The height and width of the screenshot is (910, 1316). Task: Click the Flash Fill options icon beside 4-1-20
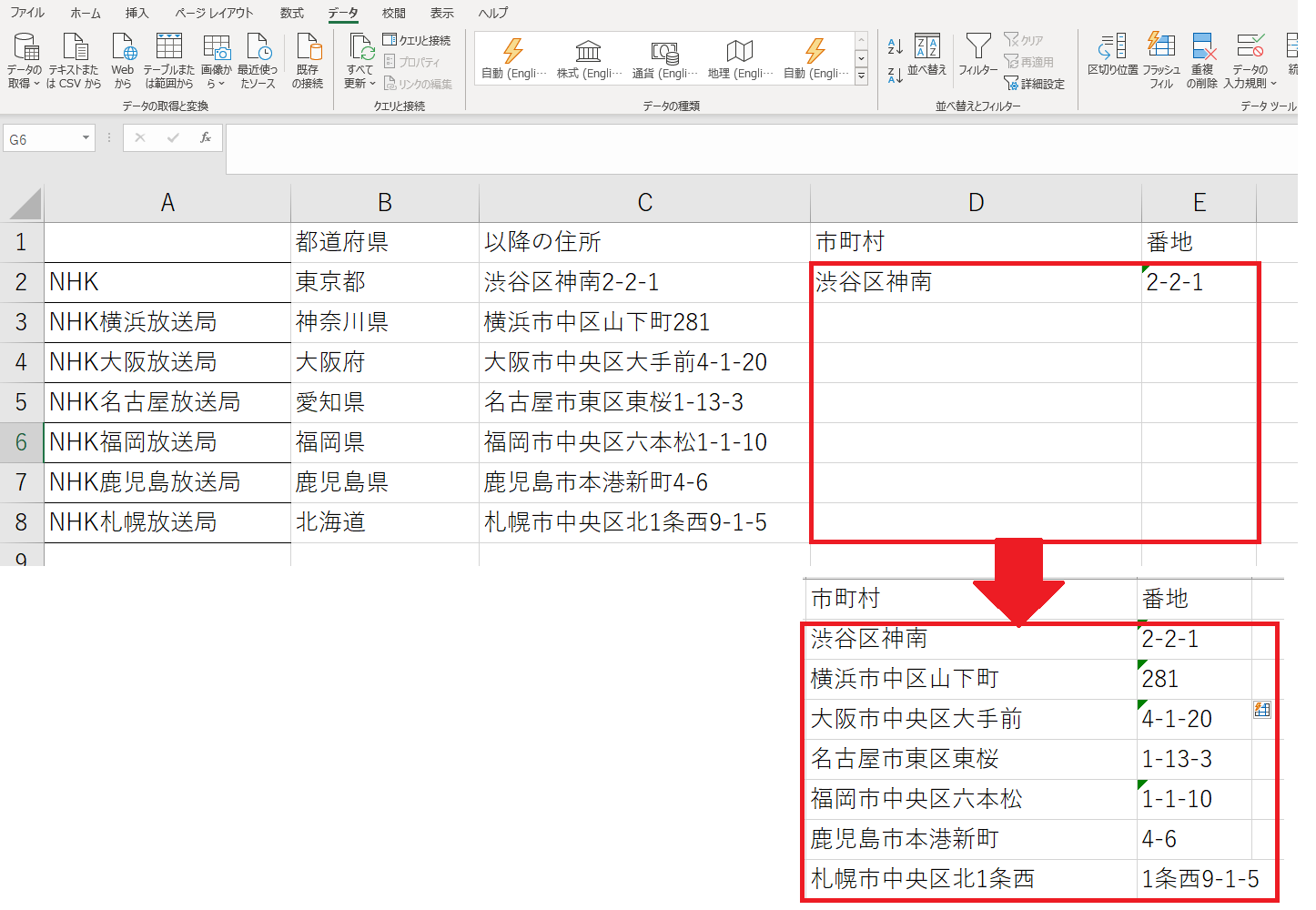coord(1262,709)
